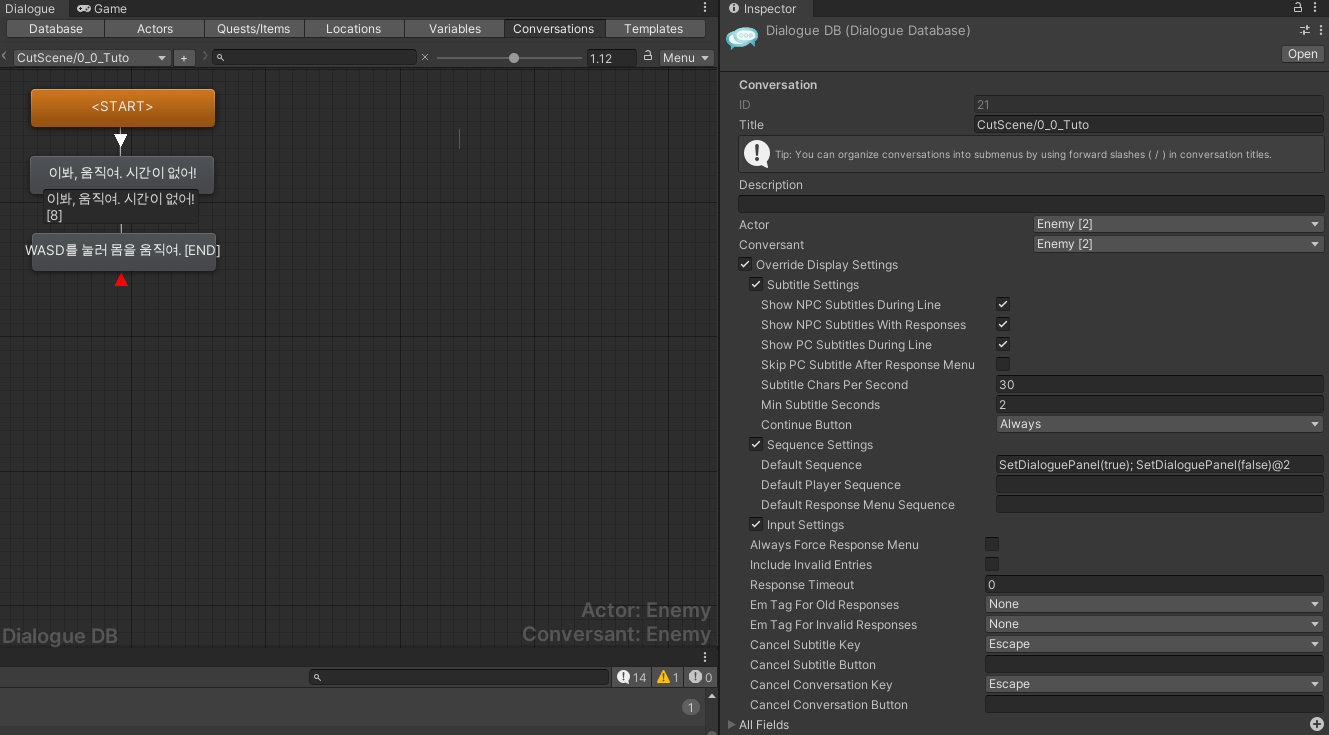Open the Dialogue DB asset icon
The width and height of the screenshot is (1329, 735).
coord(742,36)
